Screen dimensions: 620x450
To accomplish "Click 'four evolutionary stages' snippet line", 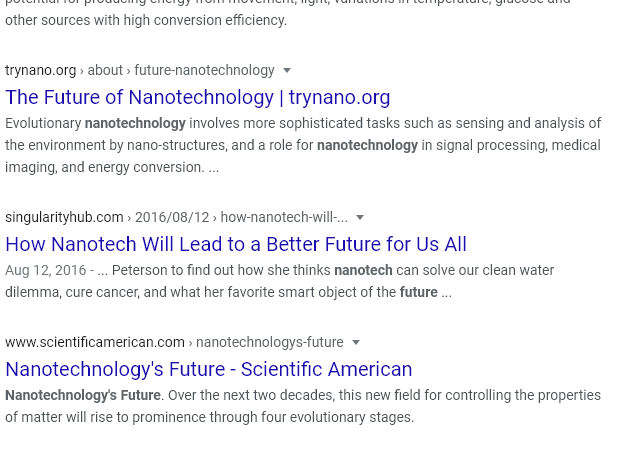I will point(210,417).
